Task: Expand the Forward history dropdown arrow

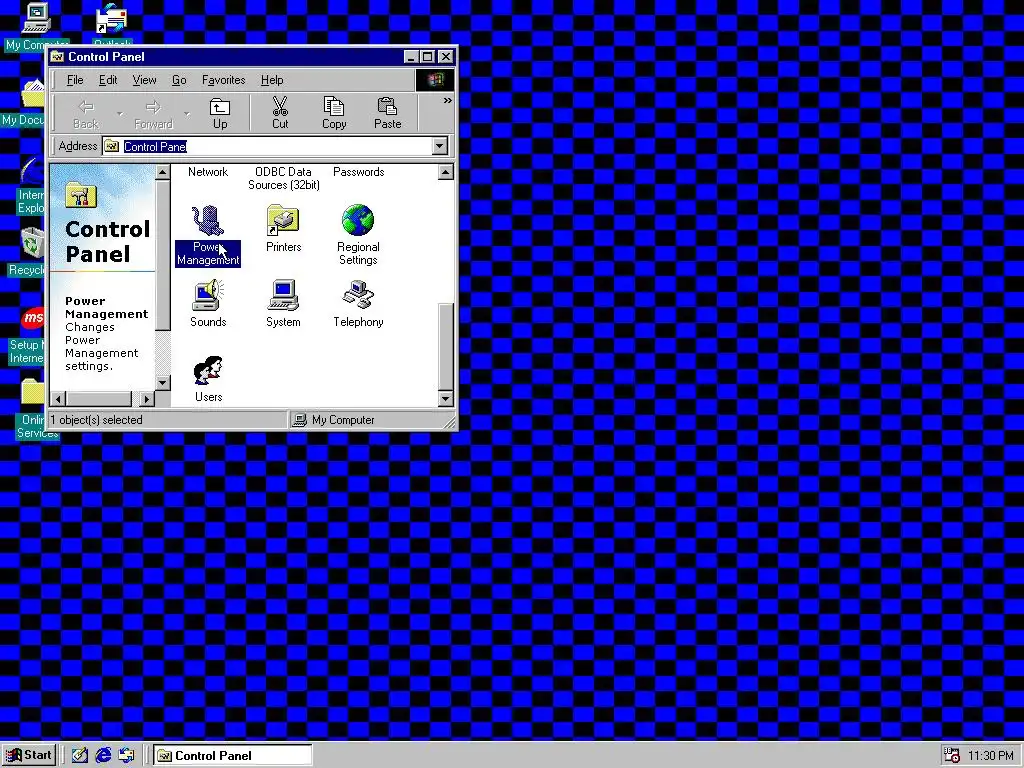Action: click(x=187, y=114)
